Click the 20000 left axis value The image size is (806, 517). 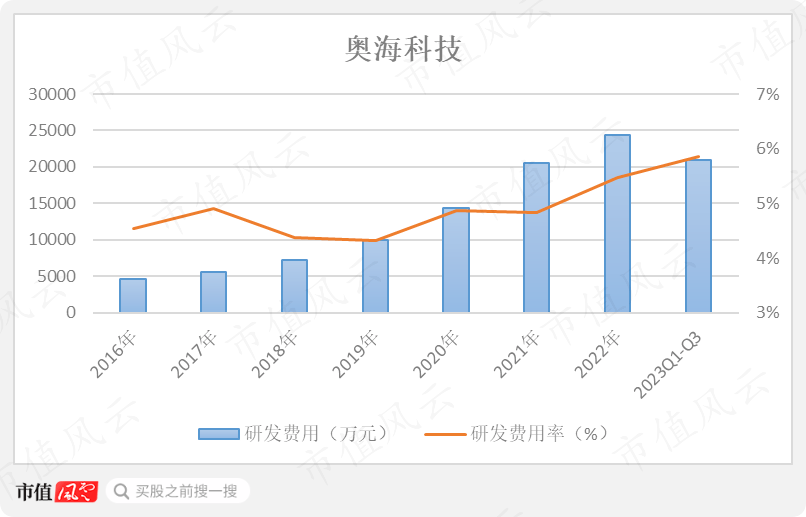[x=52, y=167]
